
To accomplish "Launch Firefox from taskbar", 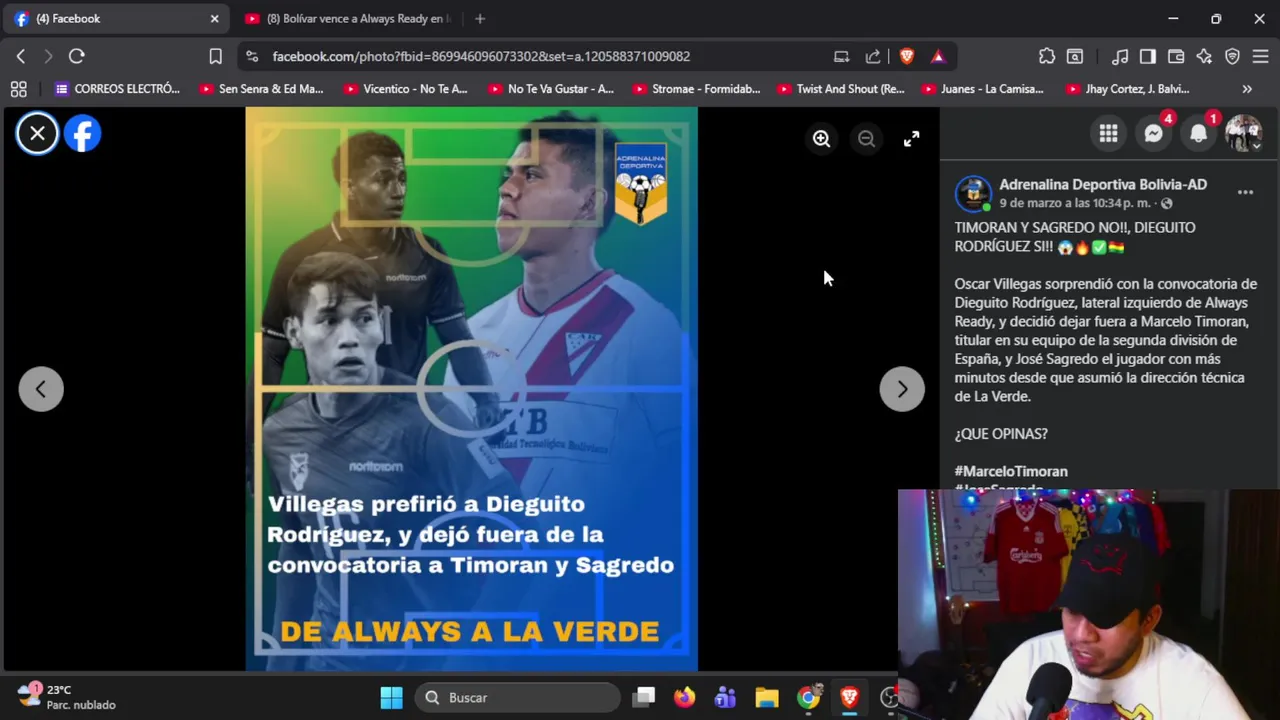I will click(684, 697).
